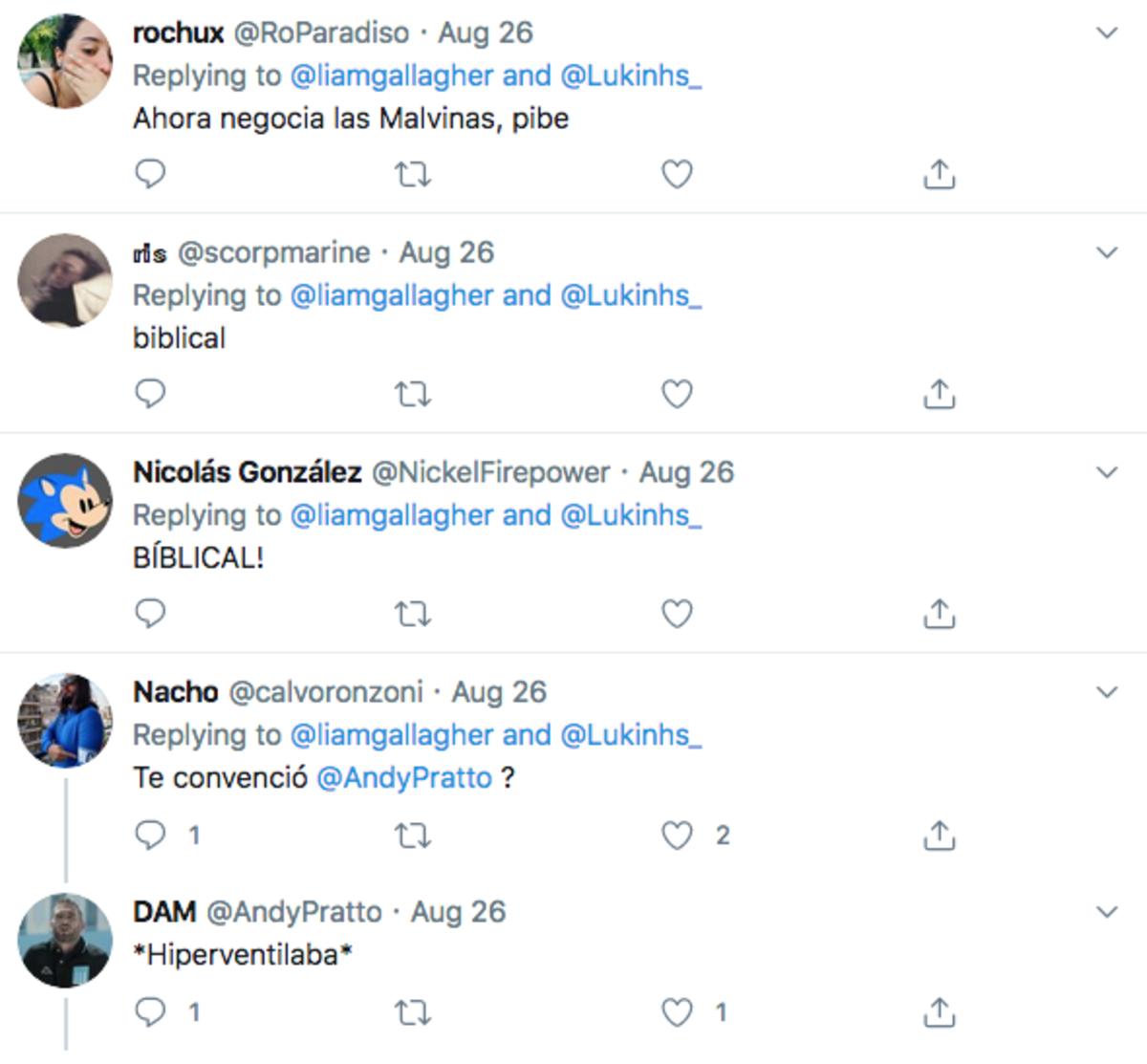Open Nicolás González's Sonic profile picture

(x=65, y=500)
